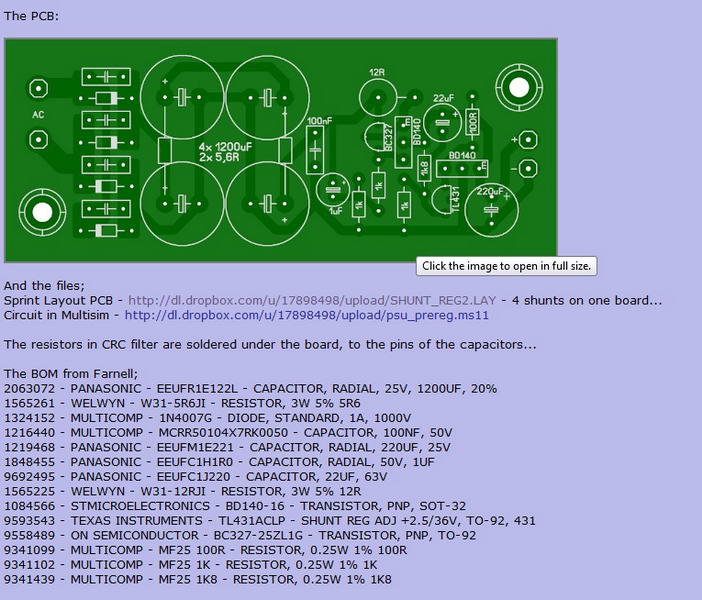Screen dimensions: 702x600
Task: Click the 'Click the image to open' tooltip
Action: 508,266
